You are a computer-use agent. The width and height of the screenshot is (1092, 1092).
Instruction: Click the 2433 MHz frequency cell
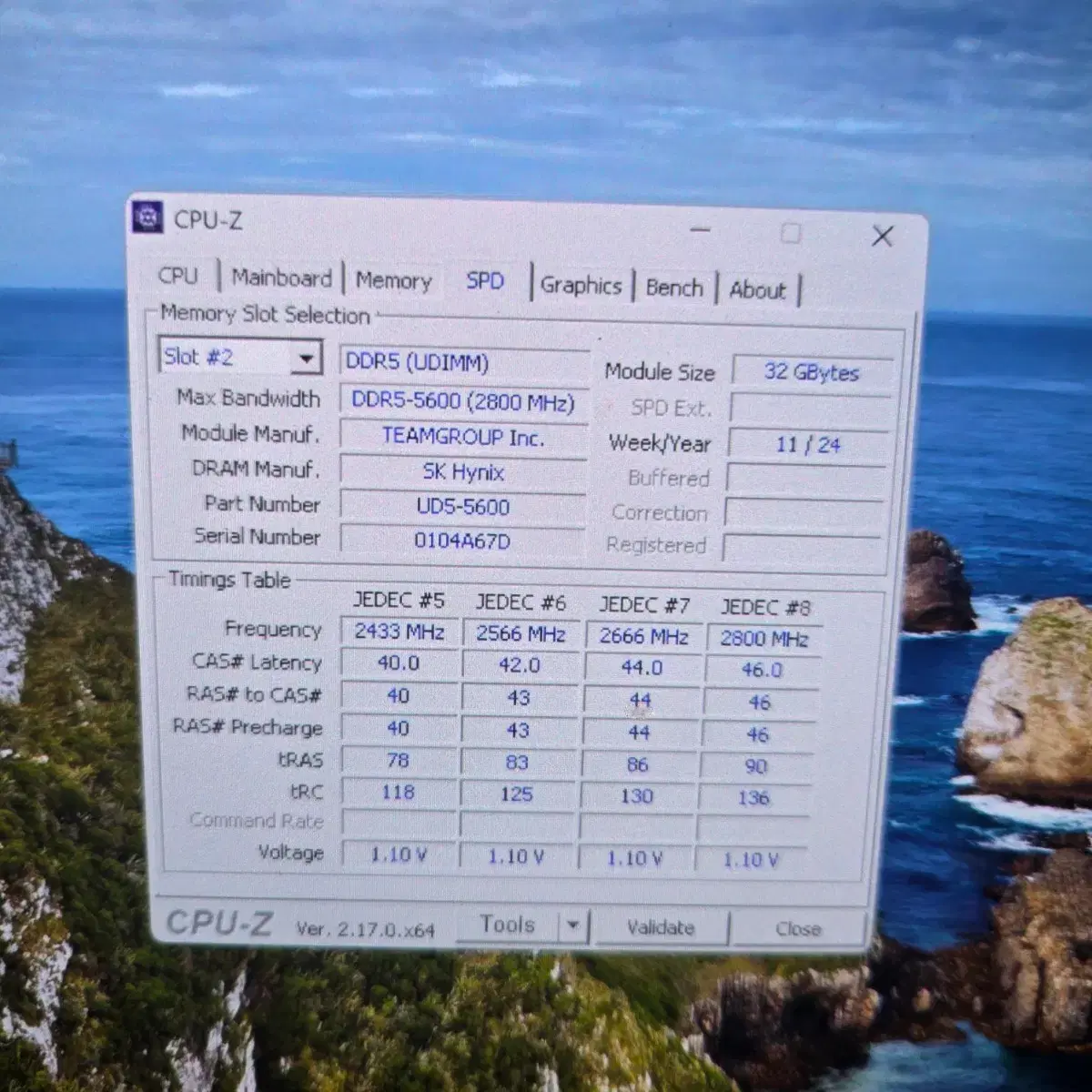click(399, 632)
